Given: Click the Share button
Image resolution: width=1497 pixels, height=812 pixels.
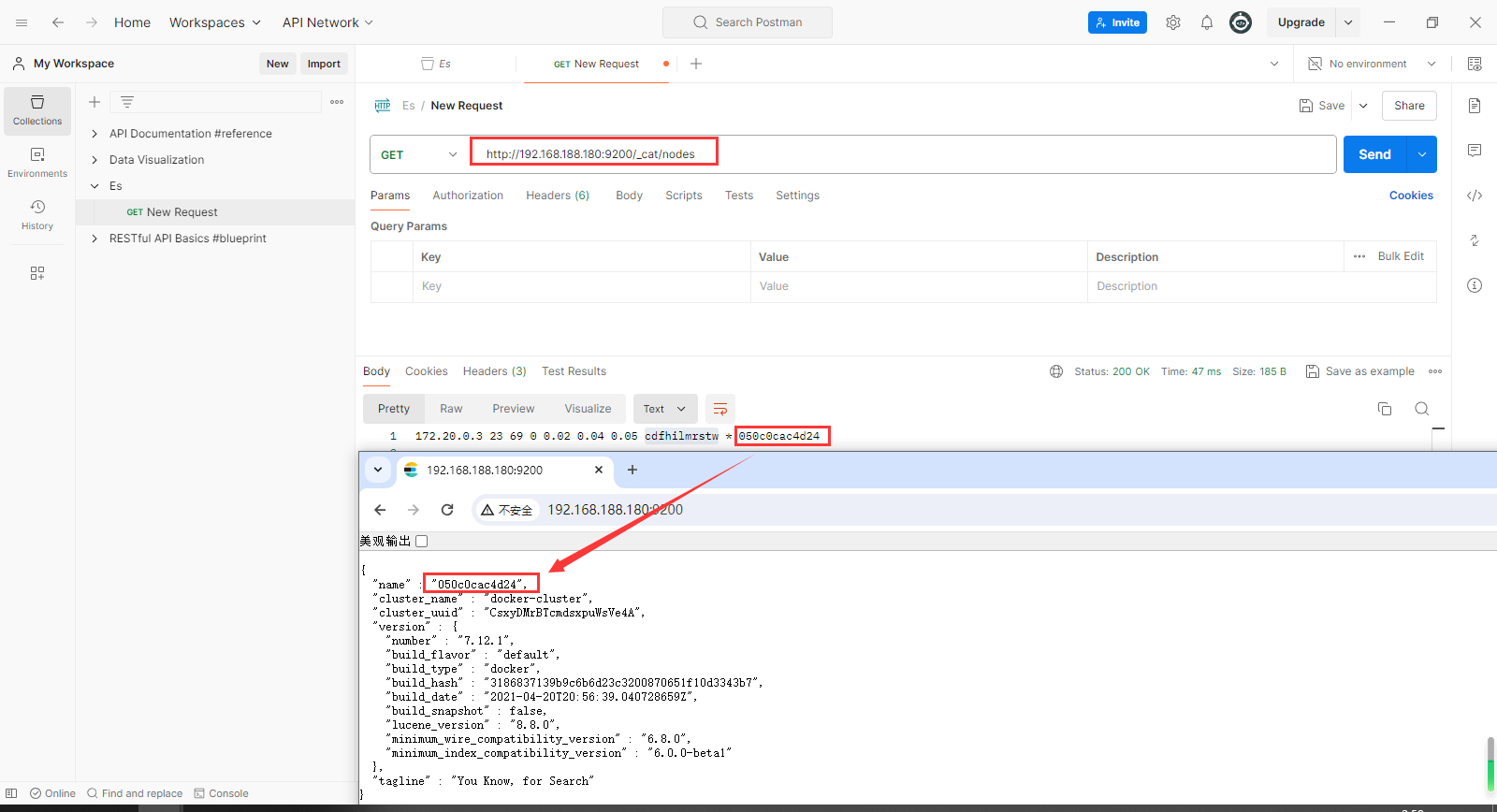Looking at the screenshot, I should point(1409,106).
